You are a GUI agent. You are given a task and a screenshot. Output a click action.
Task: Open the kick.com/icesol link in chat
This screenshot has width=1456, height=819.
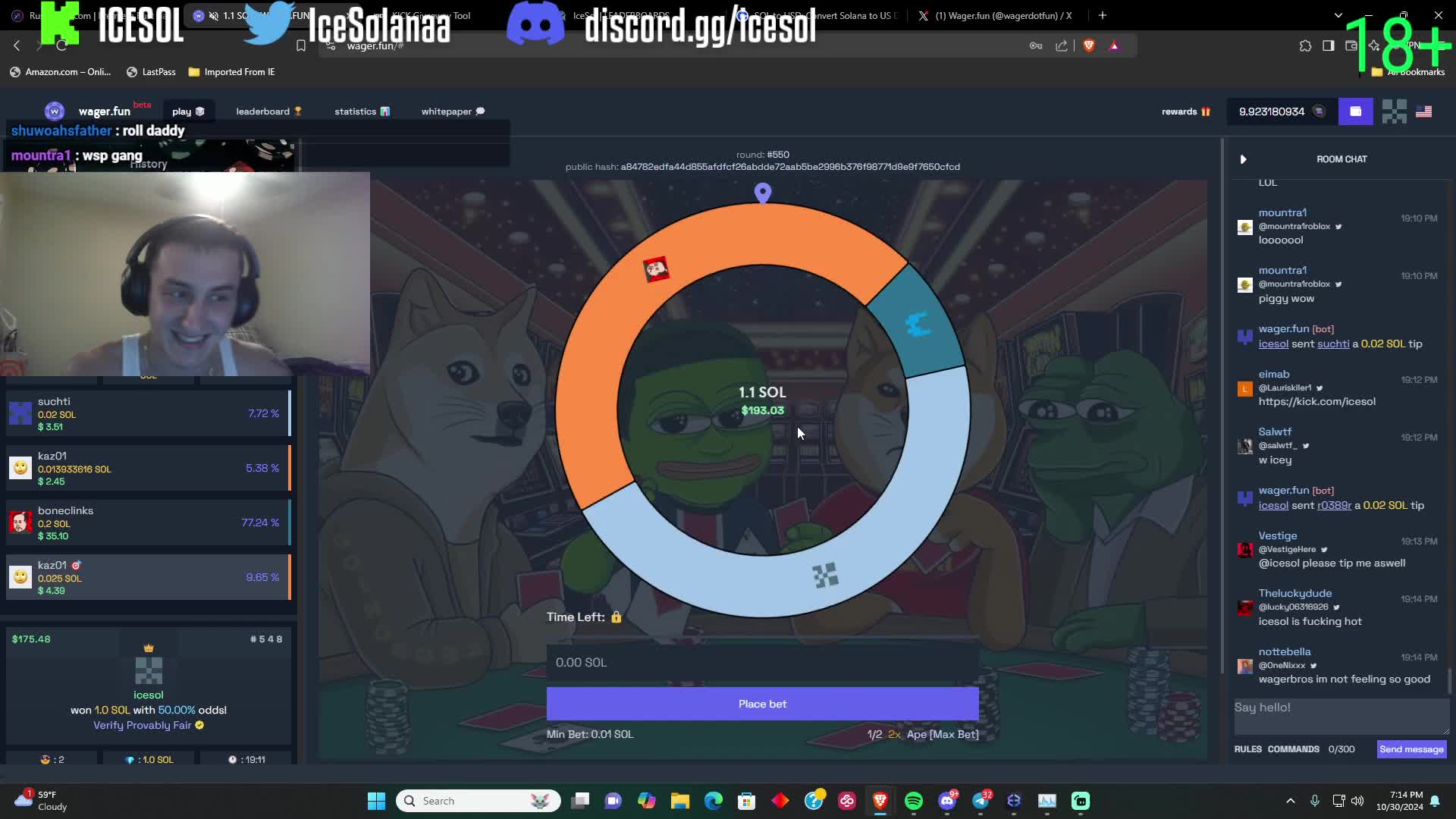coord(1316,401)
